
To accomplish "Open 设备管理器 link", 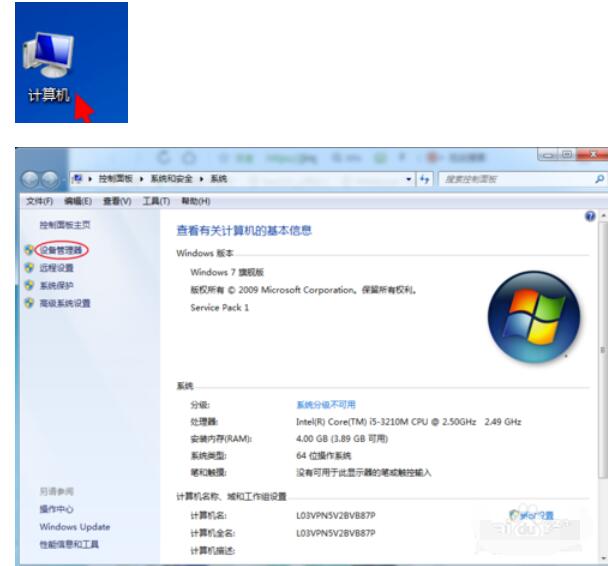I will pyautogui.click(x=61, y=250).
